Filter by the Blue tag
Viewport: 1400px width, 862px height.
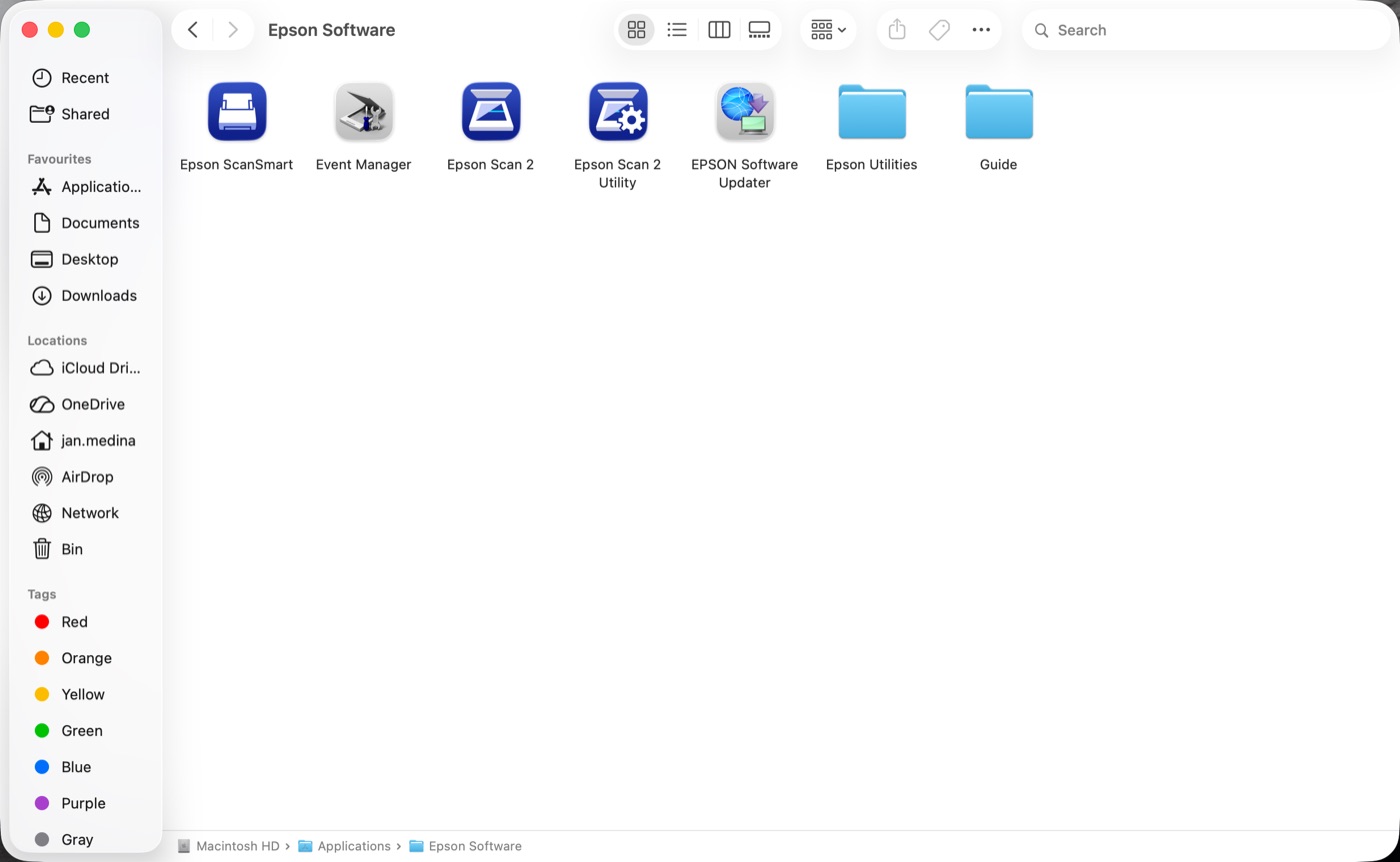click(86, 767)
